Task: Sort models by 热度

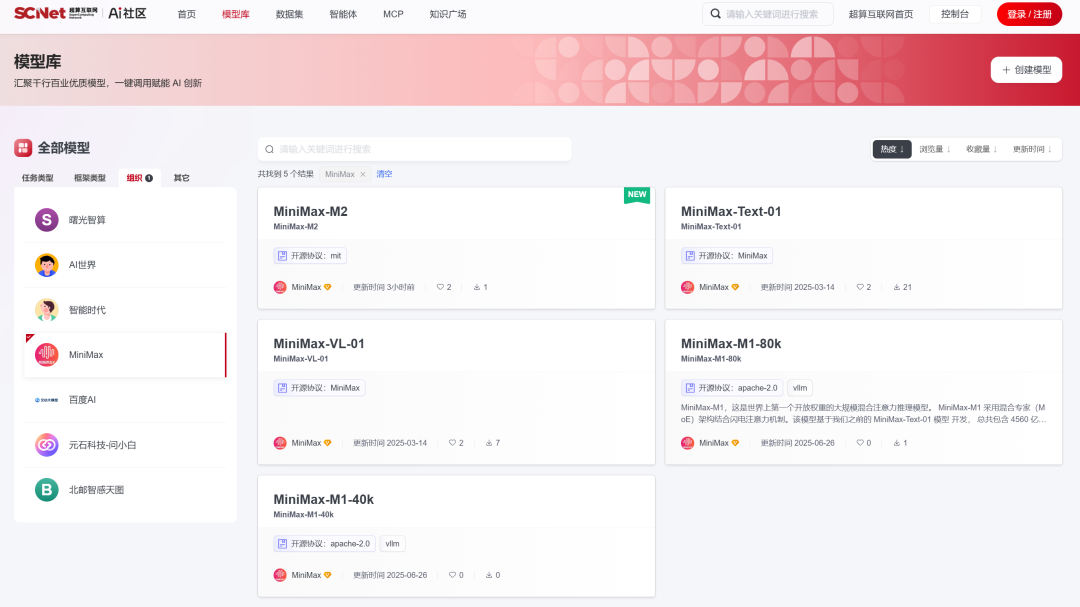Action: (x=892, y=149)
